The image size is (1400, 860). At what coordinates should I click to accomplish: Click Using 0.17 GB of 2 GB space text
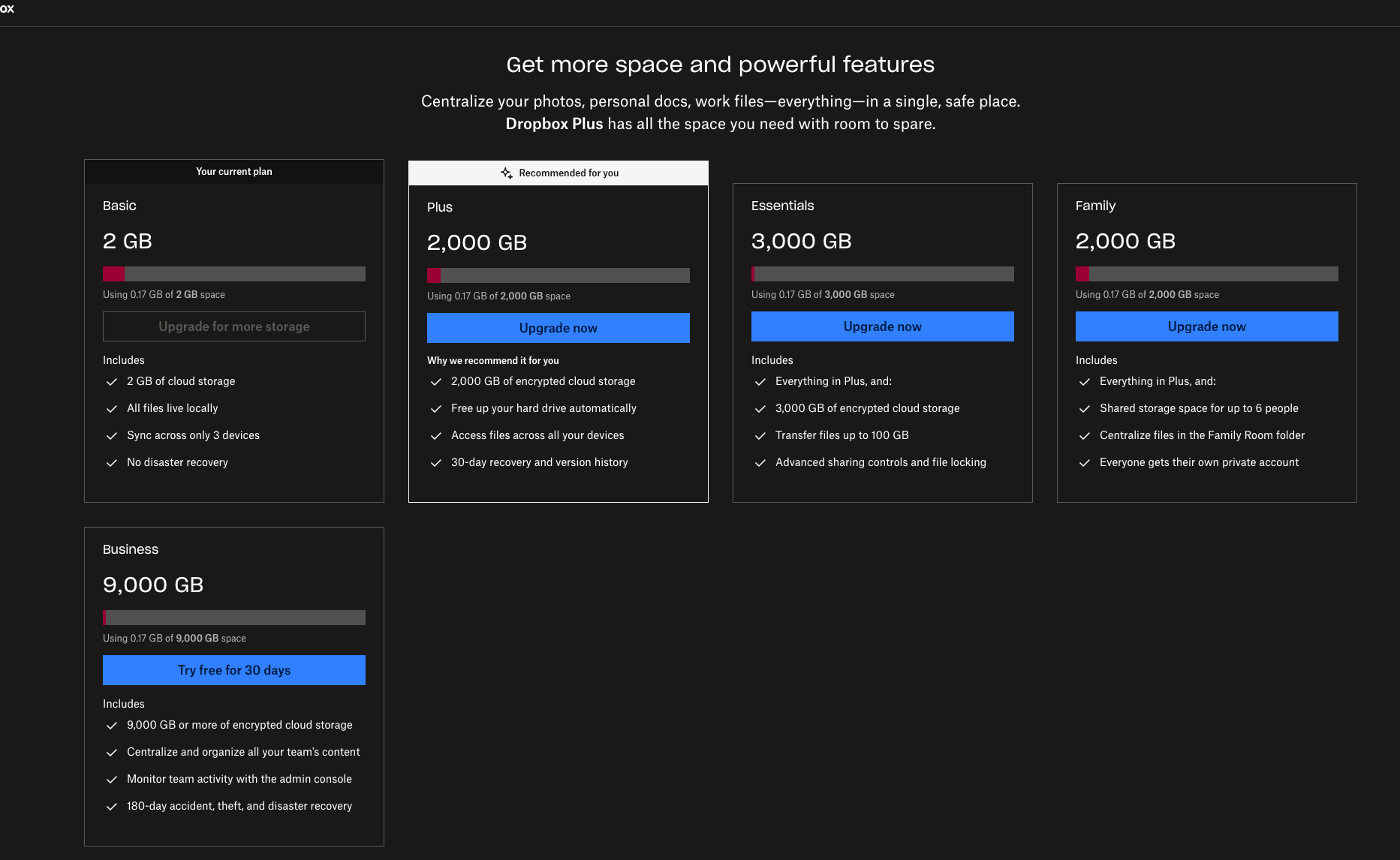point(164,295)
